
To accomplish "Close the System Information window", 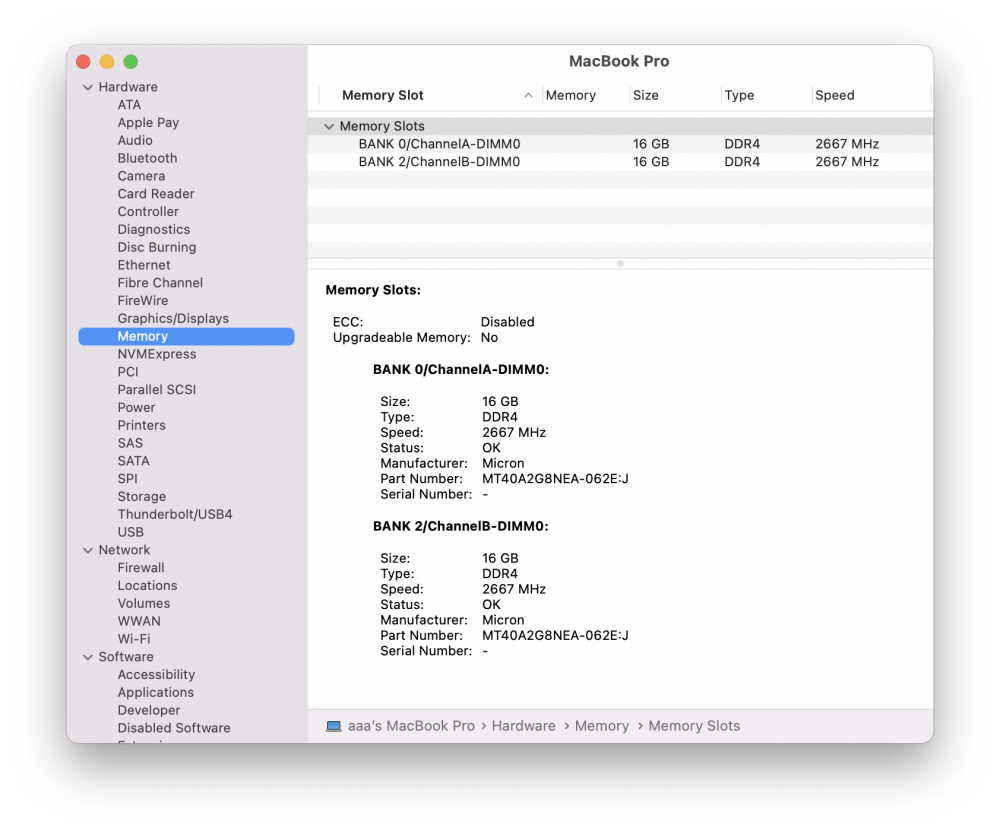I will point(83,62).
